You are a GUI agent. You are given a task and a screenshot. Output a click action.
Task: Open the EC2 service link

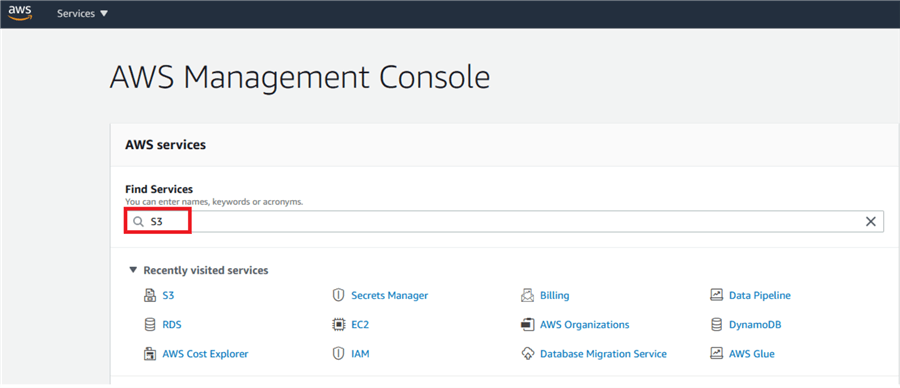(x=360, y=325)
